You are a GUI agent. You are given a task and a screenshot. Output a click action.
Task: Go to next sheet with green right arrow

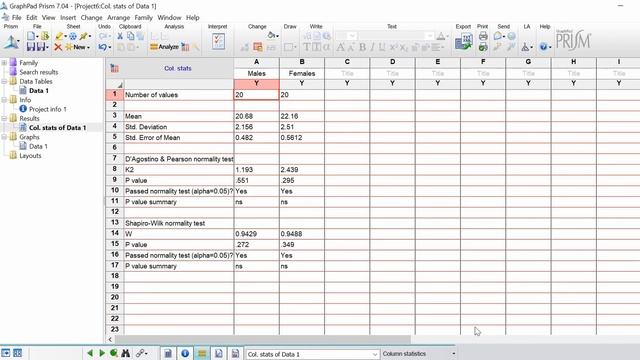102,353
